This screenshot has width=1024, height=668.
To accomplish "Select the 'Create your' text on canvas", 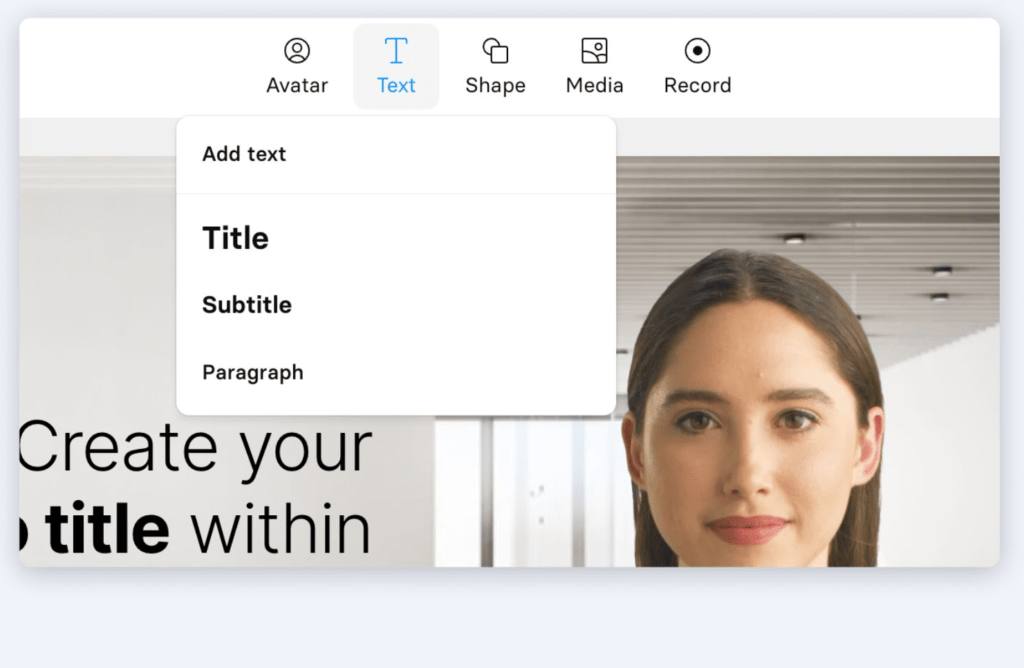I will (x=196, y=448).
